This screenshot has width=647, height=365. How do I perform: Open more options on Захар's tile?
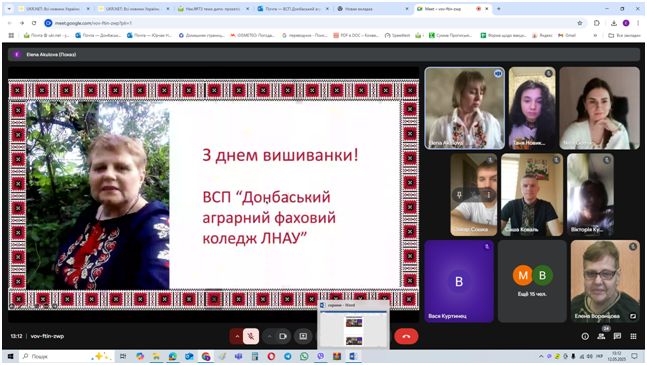(489, 195)
